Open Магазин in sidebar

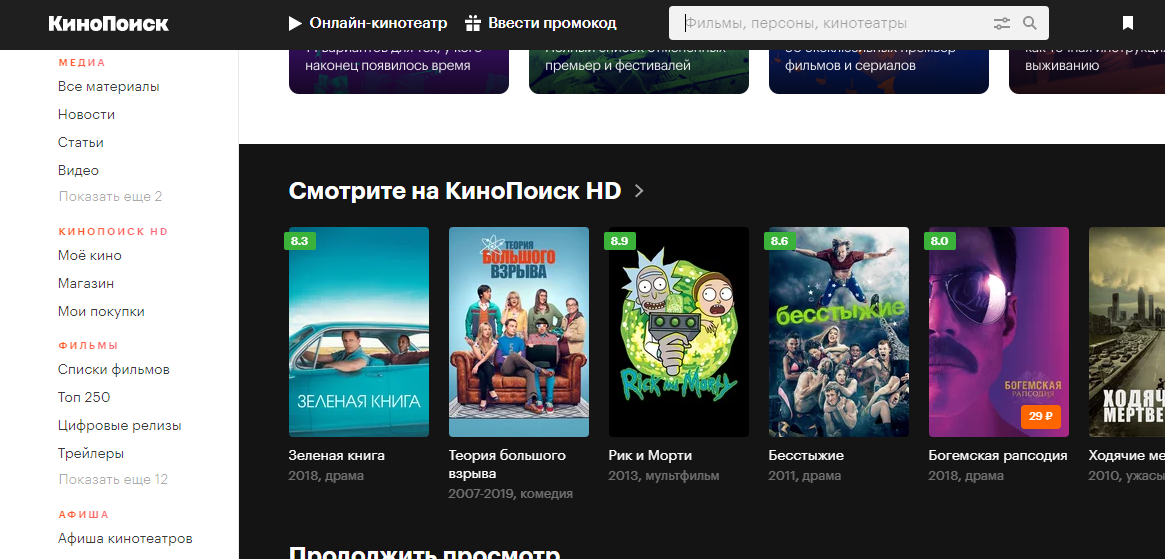[86, 284]
